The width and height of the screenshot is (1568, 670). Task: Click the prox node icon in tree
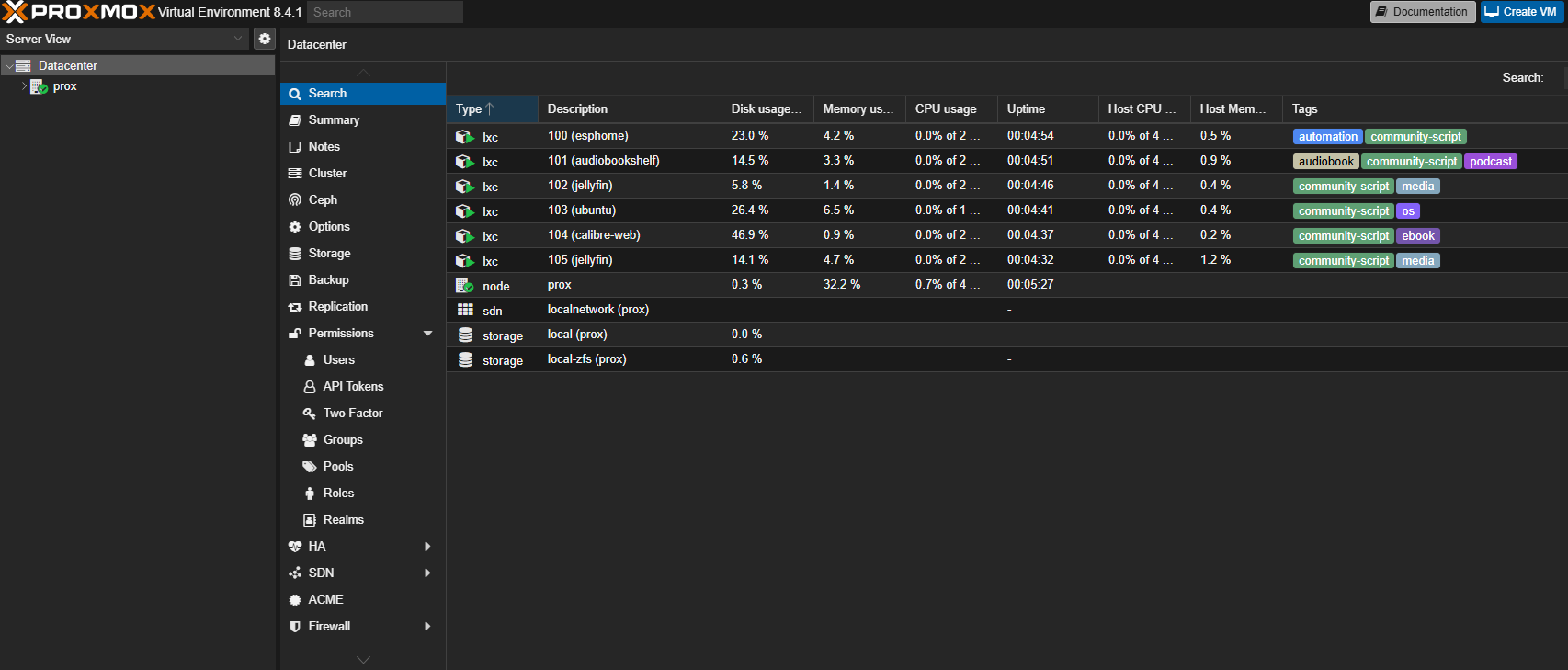click(39, 86)
